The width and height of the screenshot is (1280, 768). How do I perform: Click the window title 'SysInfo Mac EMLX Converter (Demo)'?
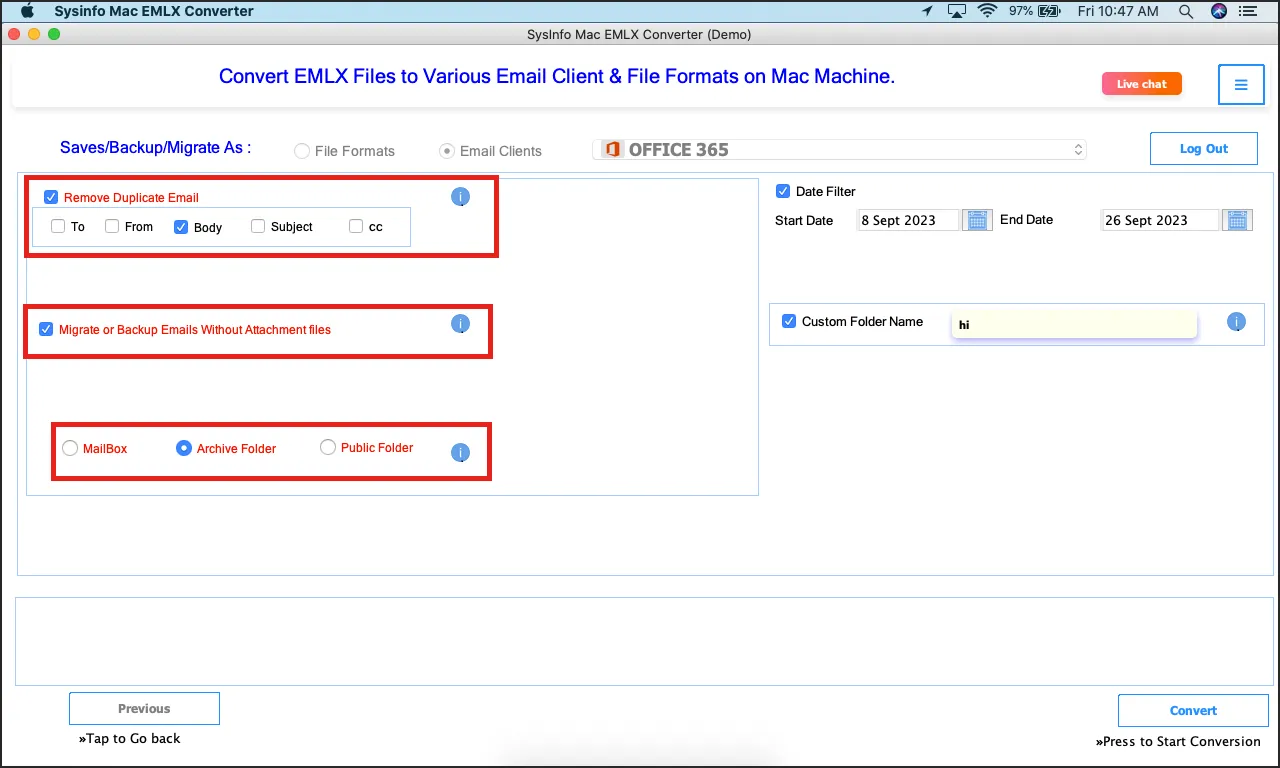click(639, 34)
